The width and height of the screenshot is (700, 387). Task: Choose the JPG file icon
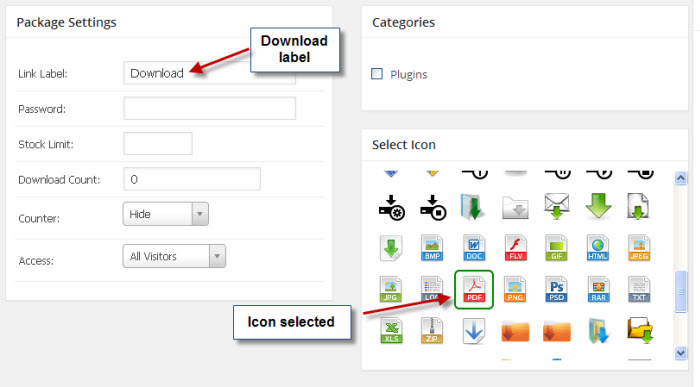coord(391,289)
